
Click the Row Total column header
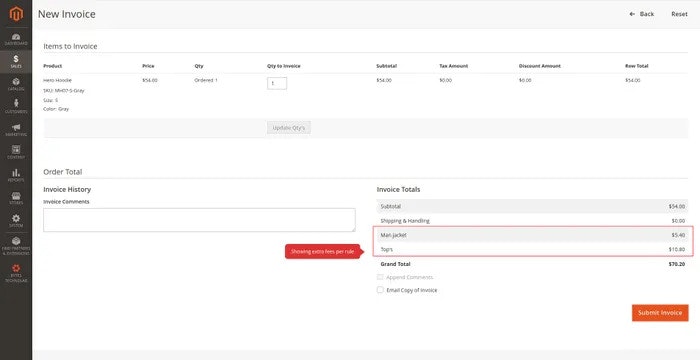(637, 66)
